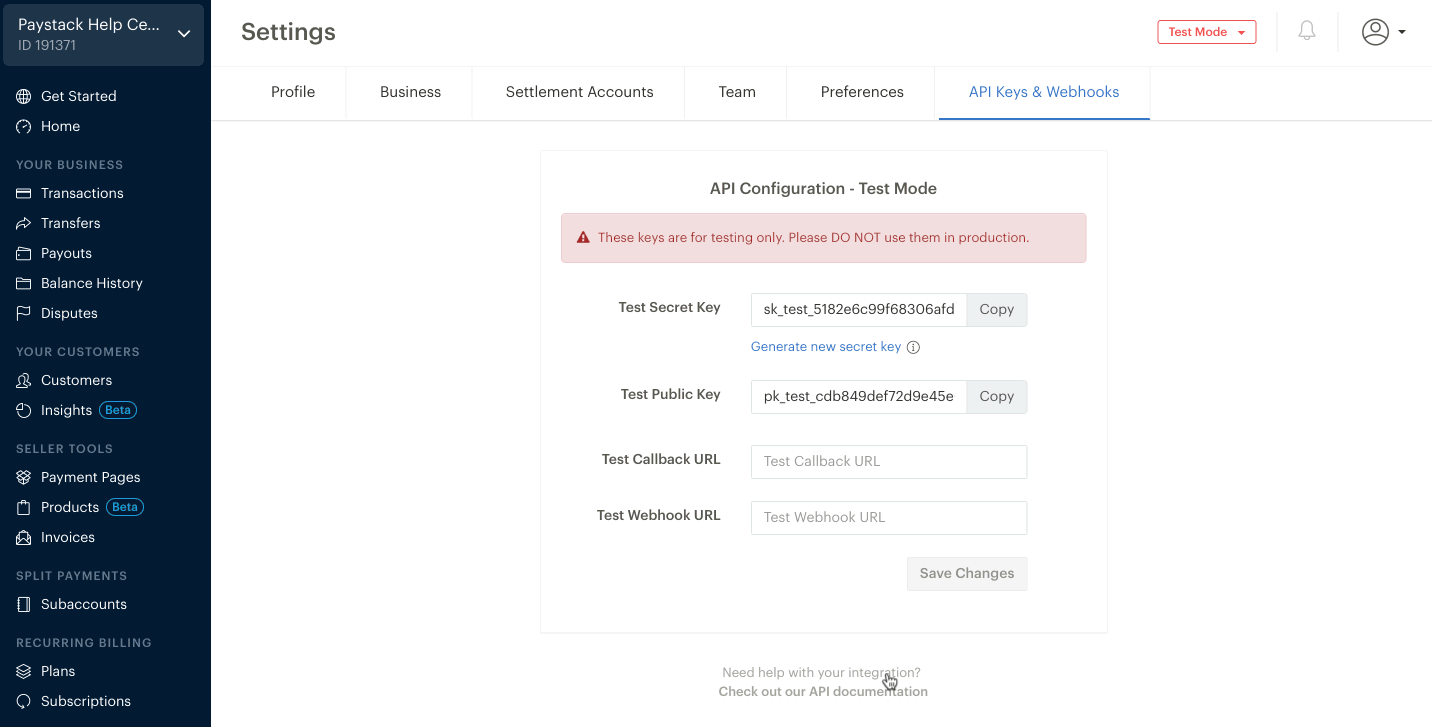The width and height of the screenshot is (1432, 727).
Task: Click the Subaccounts icon
Action: pyautogui.click(x=24, y=604)
